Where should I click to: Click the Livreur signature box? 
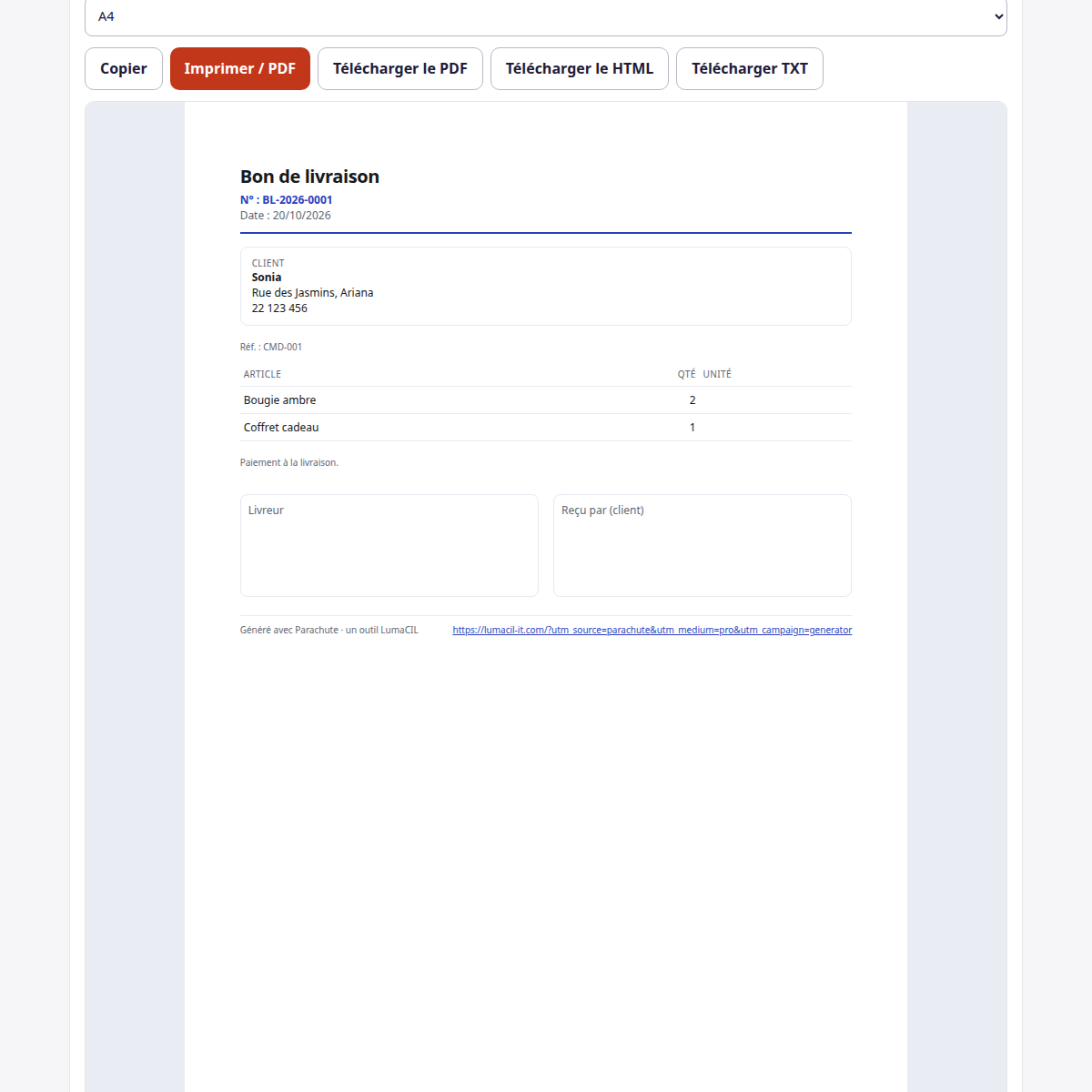coord(389,546)
